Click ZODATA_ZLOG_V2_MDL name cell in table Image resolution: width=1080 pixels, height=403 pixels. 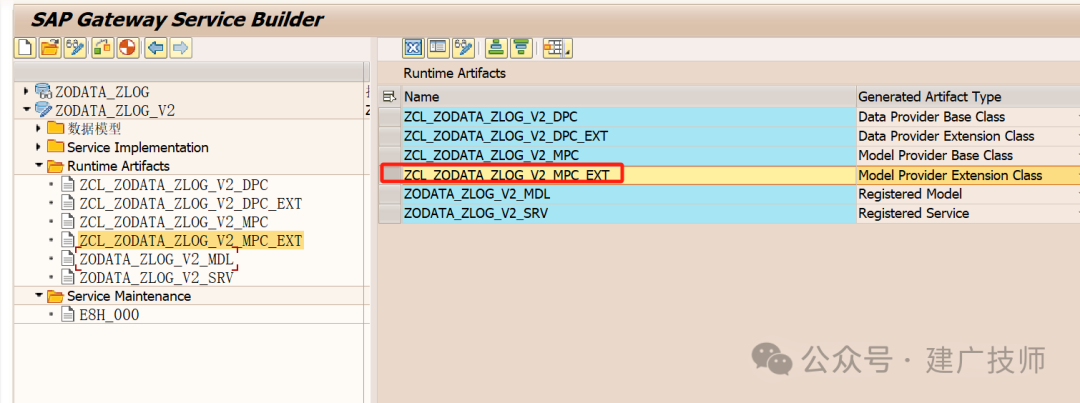[629, 194]
